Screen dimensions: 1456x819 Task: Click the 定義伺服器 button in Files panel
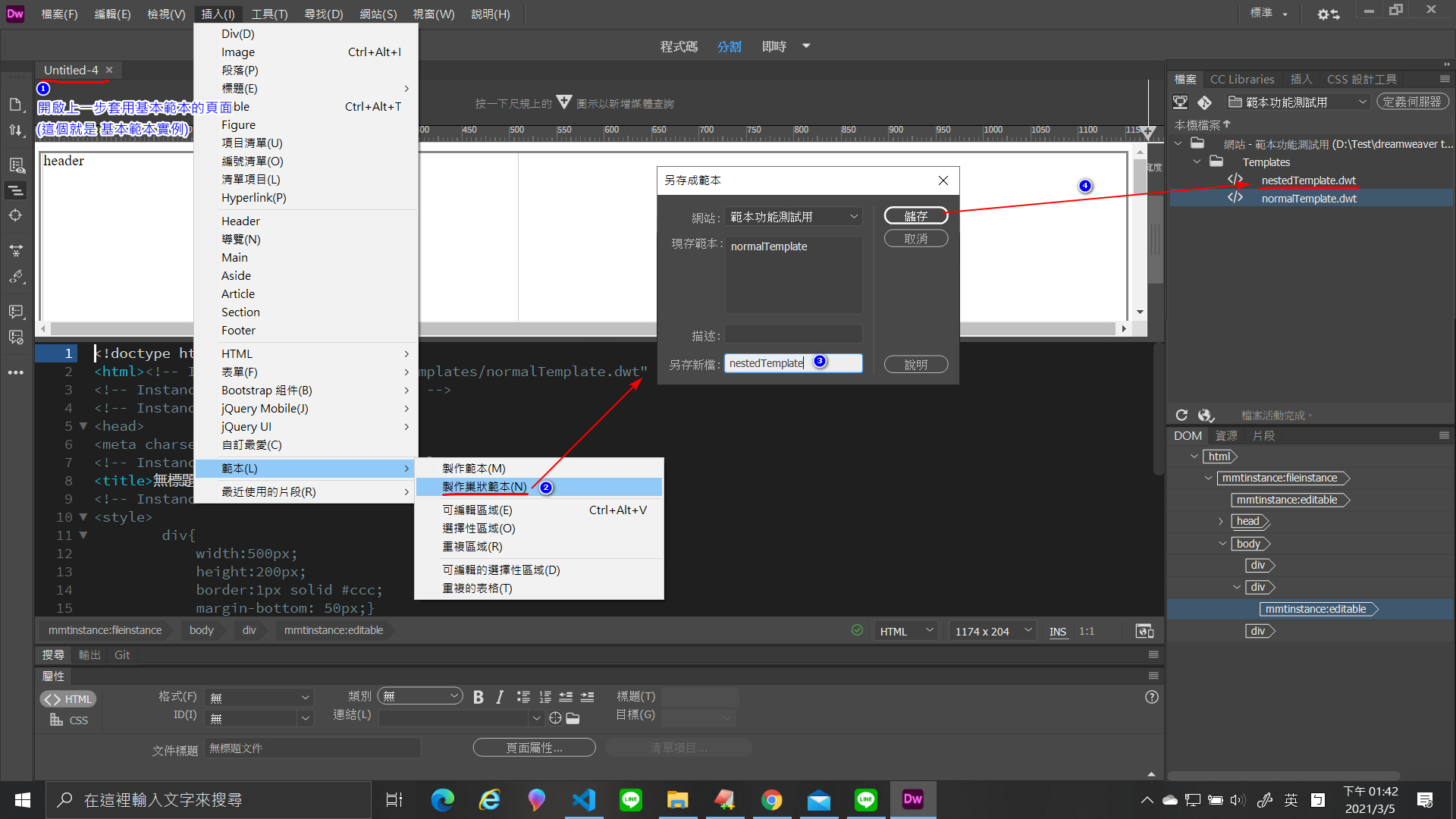coord(1412,101)
